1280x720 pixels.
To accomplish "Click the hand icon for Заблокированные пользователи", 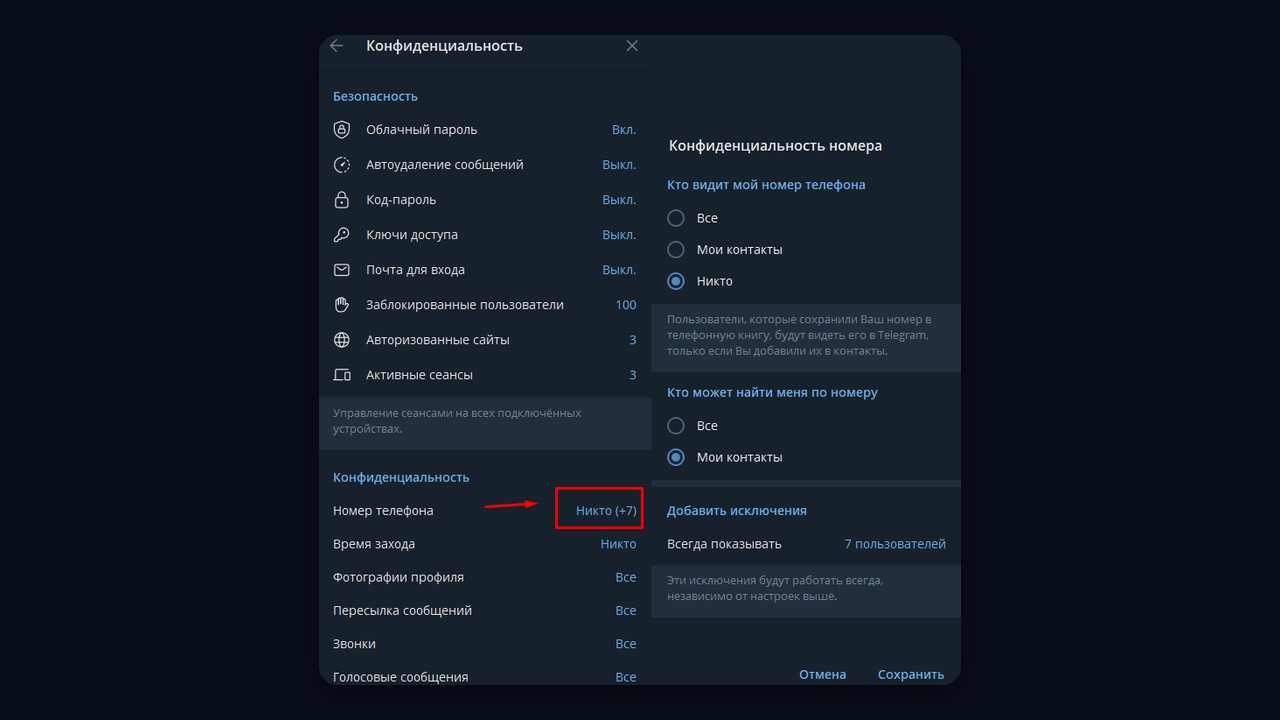I will (x=342, y=305).
